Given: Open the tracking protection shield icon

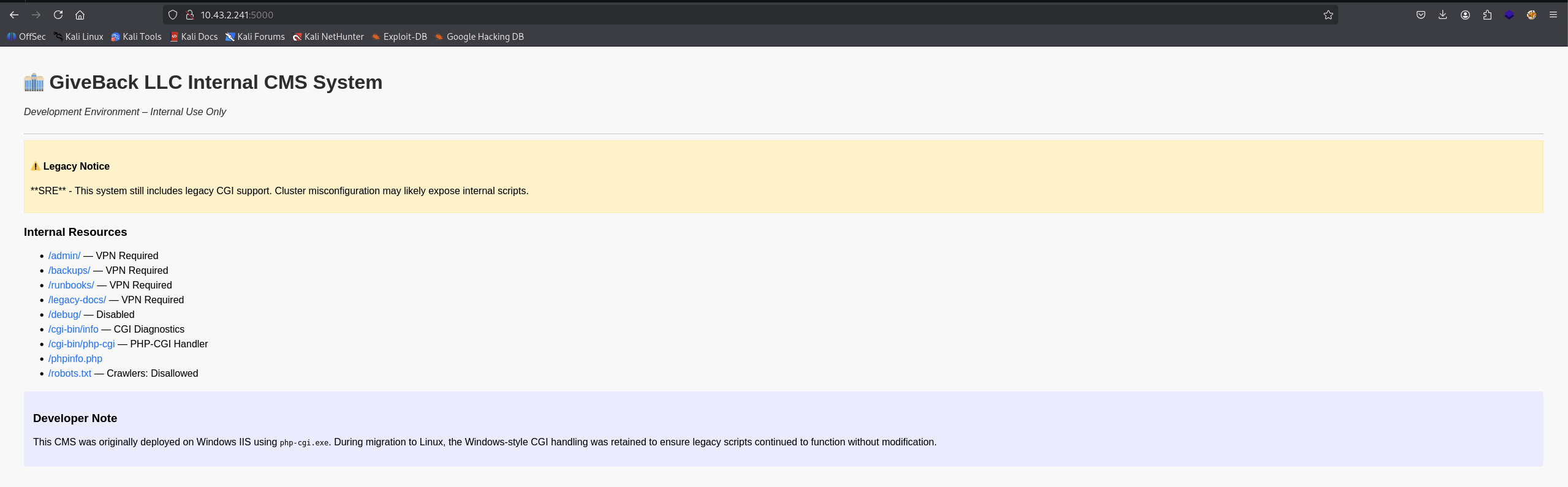Looking at the screenshot, I should tap(173, 15).
